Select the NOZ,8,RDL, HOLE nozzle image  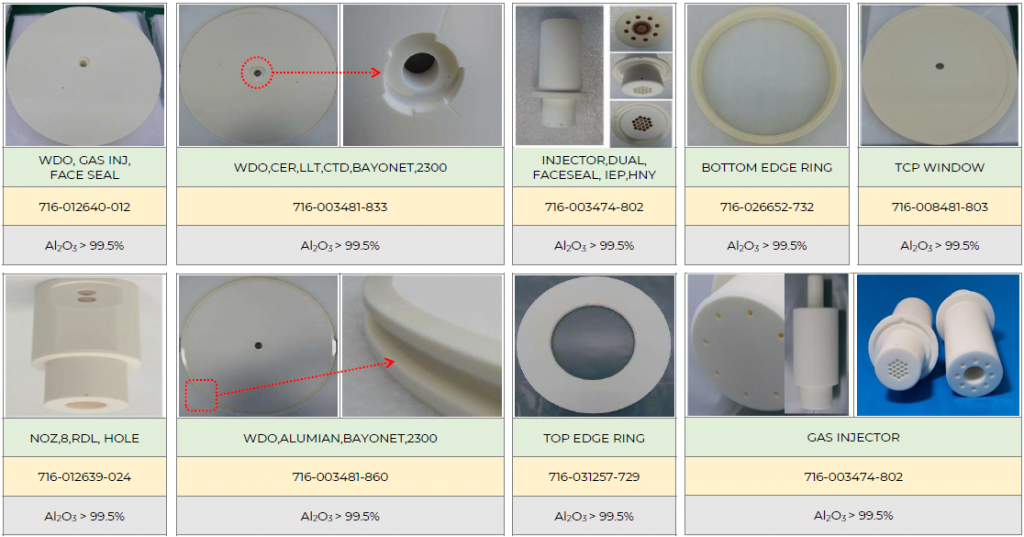[85, 346]
